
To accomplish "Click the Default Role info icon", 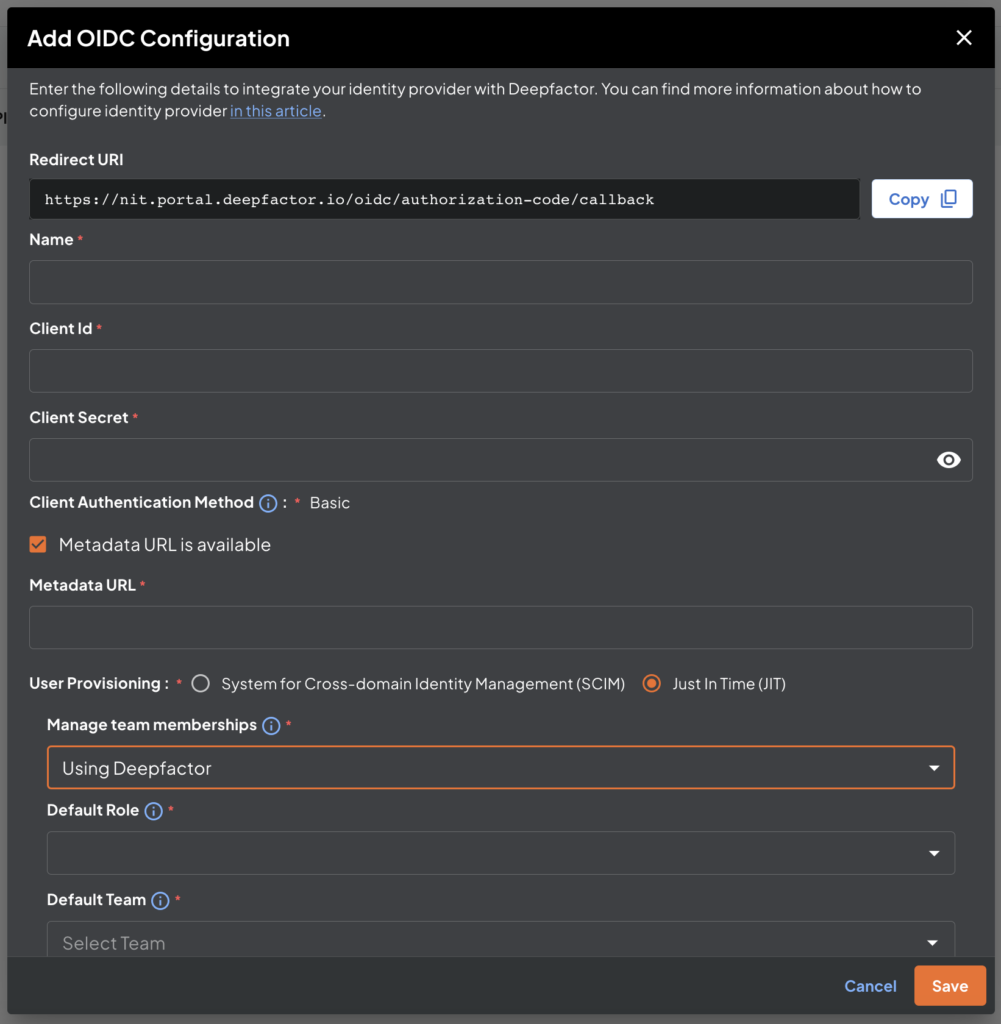I will (153, 811).
